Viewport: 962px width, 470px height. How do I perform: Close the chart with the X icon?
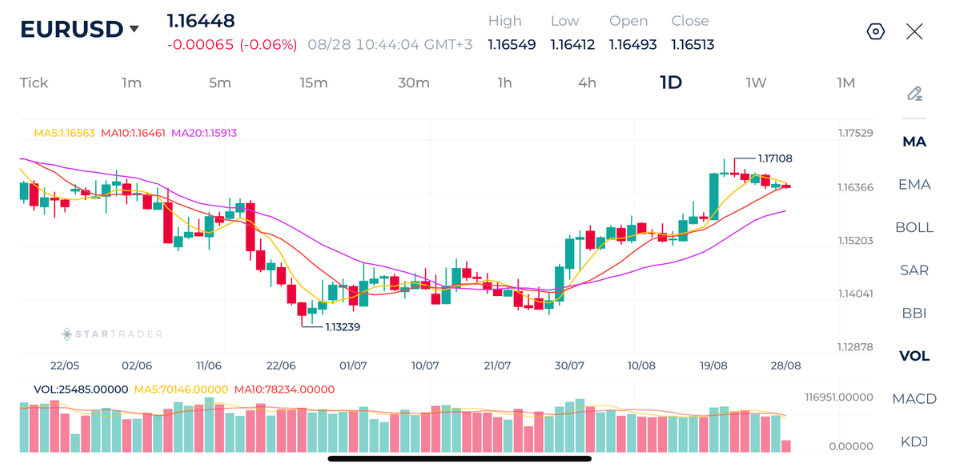(914, 31)
